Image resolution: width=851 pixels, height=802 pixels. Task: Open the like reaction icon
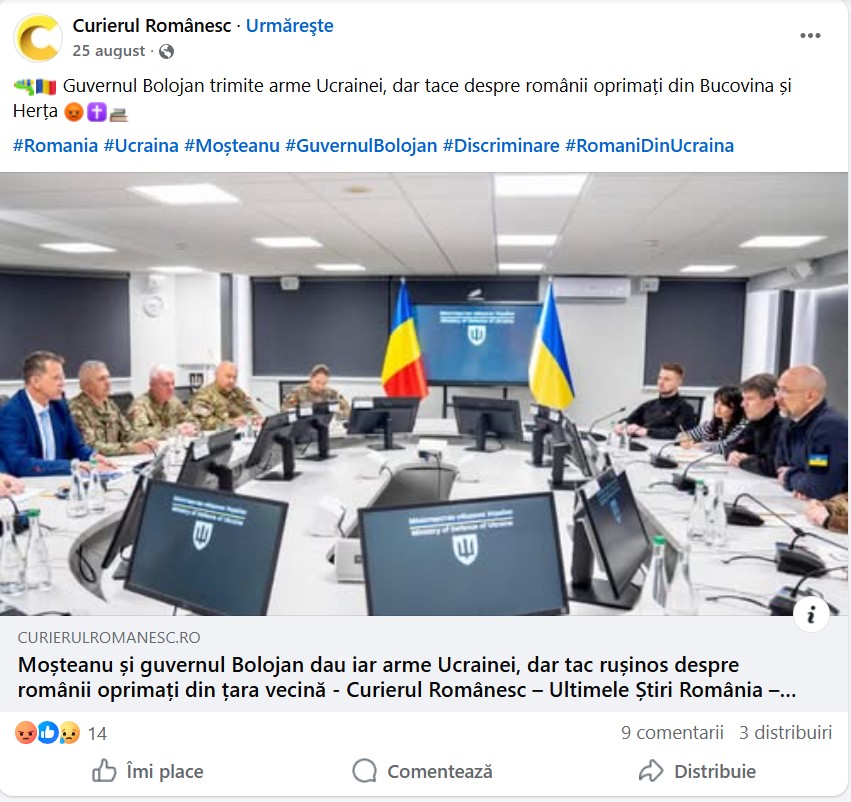click(48, 733)
